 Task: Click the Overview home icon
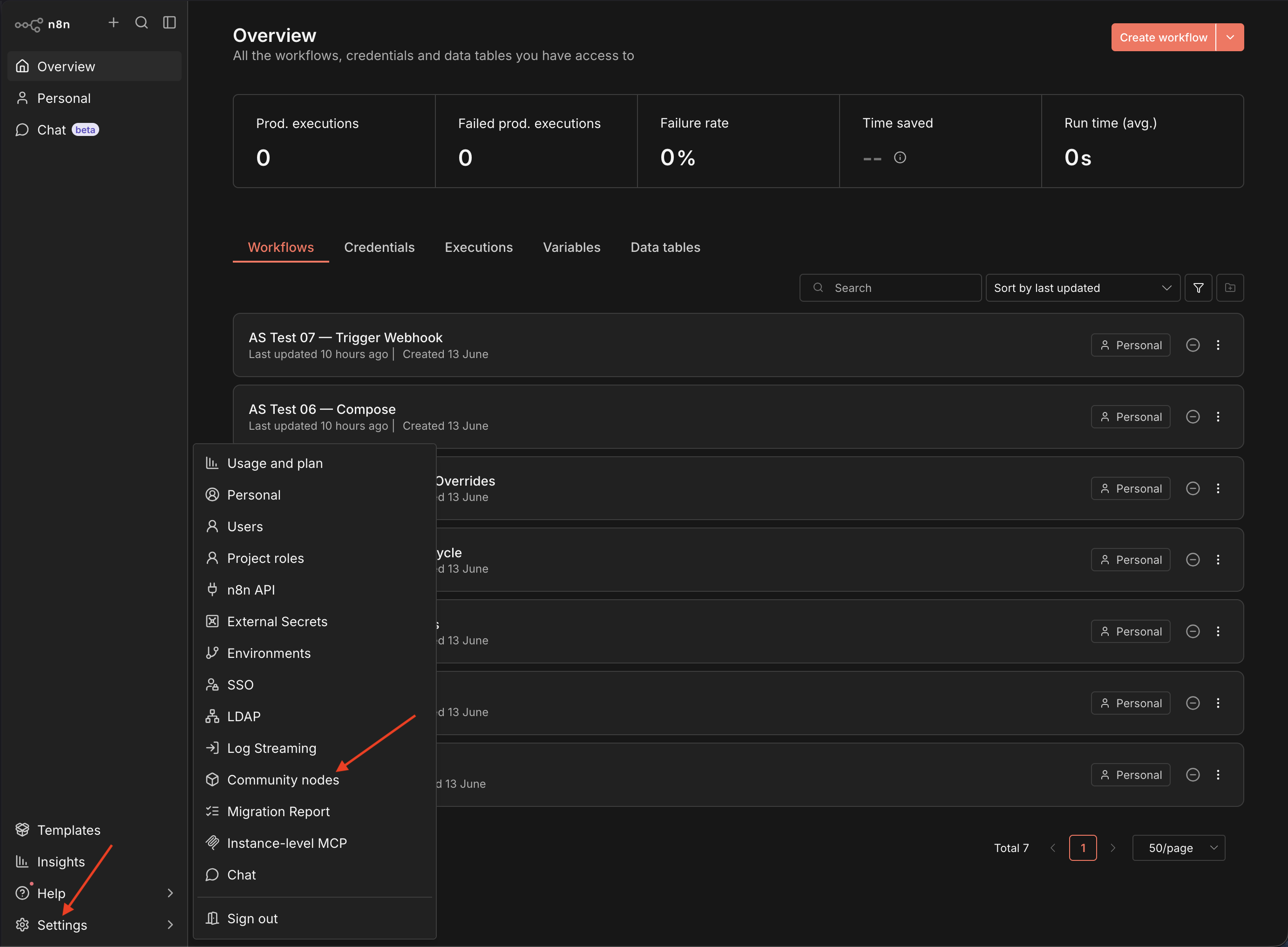22,66
